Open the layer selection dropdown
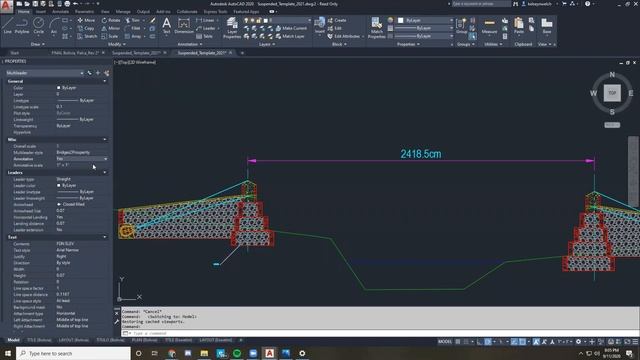 pyautogui.click(x=277, y=20)
